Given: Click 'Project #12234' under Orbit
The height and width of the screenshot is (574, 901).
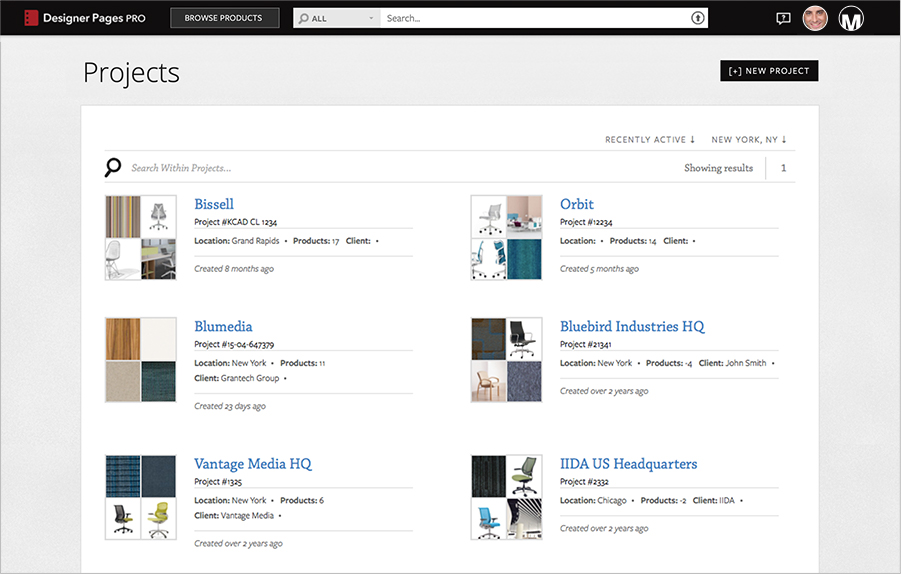Looking at the screenshot, I should [586, 222].
